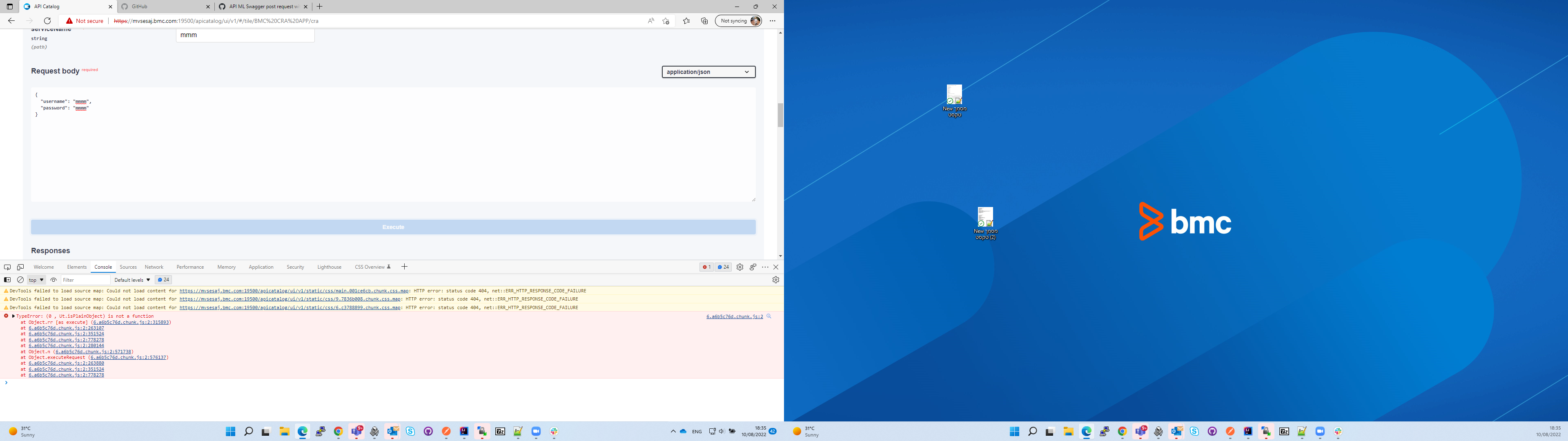
Task: Open DevTools main settings gear
Action: click(x=739, y=267)
